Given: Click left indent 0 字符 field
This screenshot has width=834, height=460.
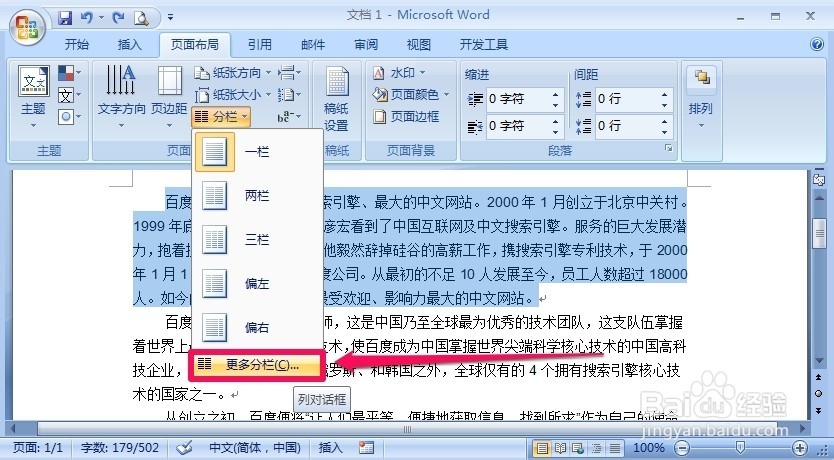Looking at the screenshot, I should pos(517,99).
